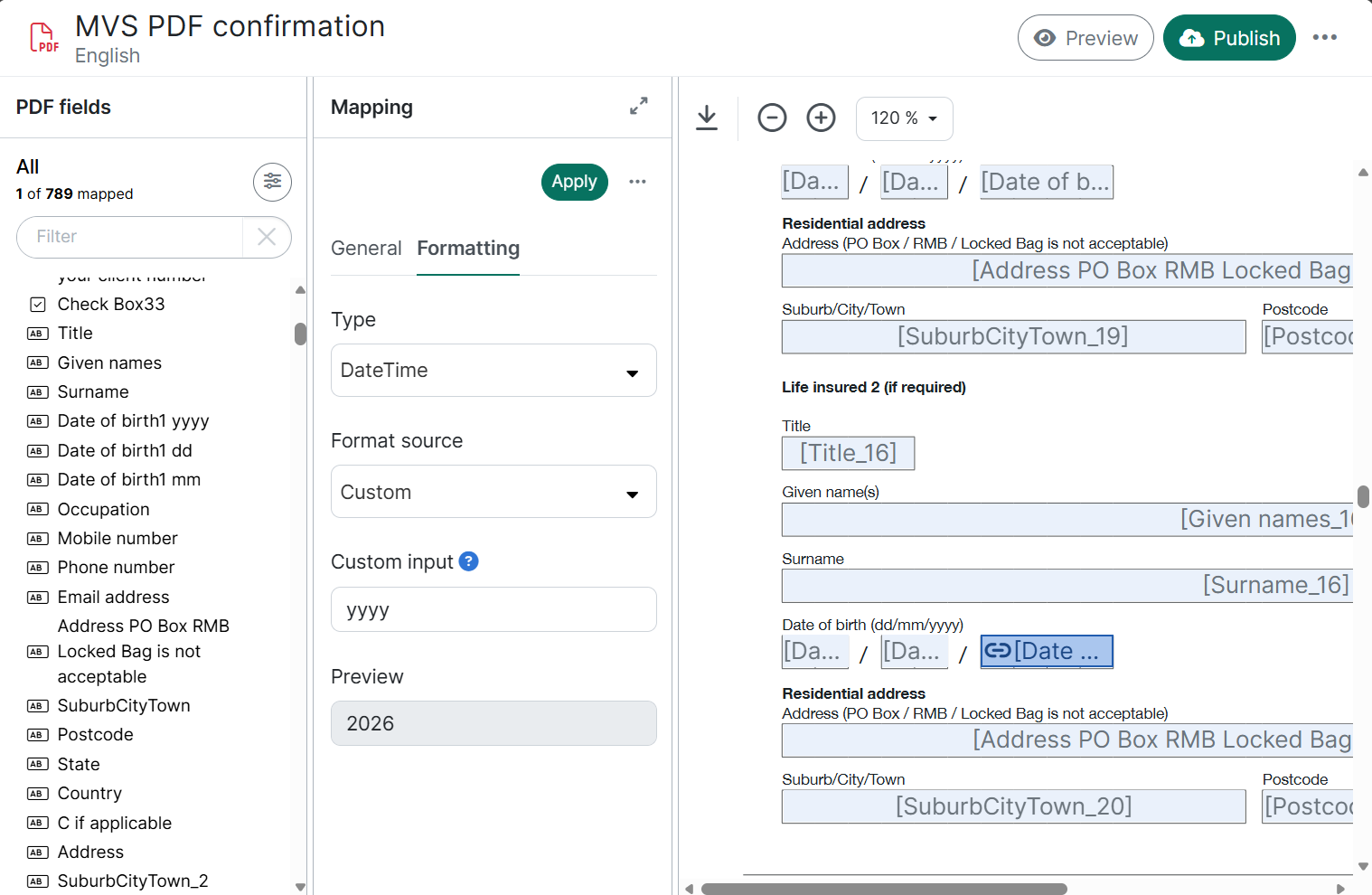Zoom in using the plus circle icon
This screenshot has height=895, width=1372.
(821, 118)
